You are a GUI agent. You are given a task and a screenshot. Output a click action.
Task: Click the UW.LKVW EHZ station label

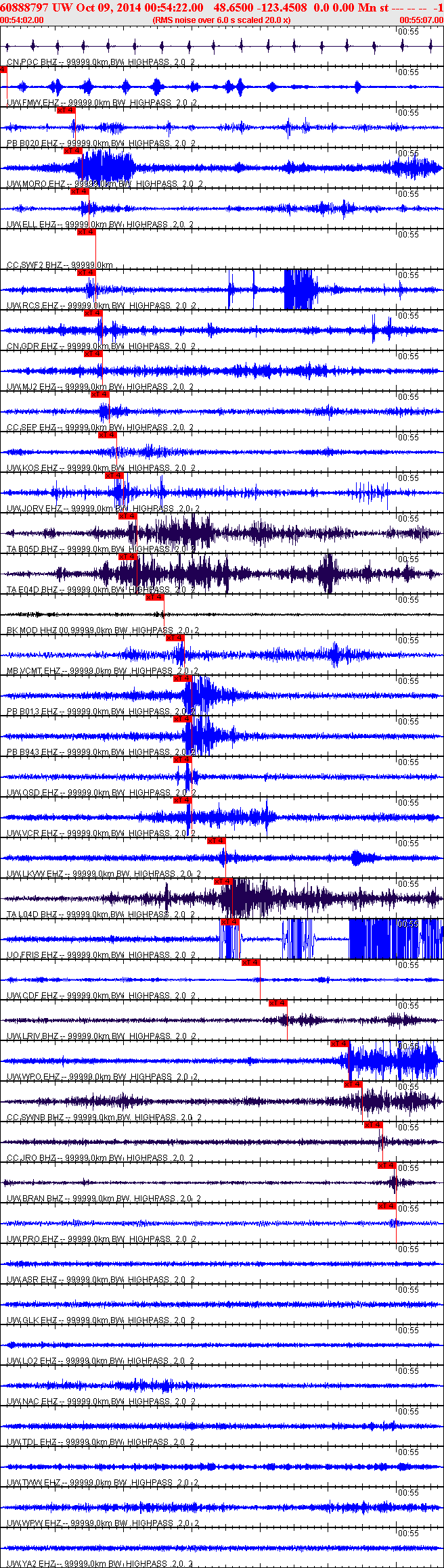104,874
